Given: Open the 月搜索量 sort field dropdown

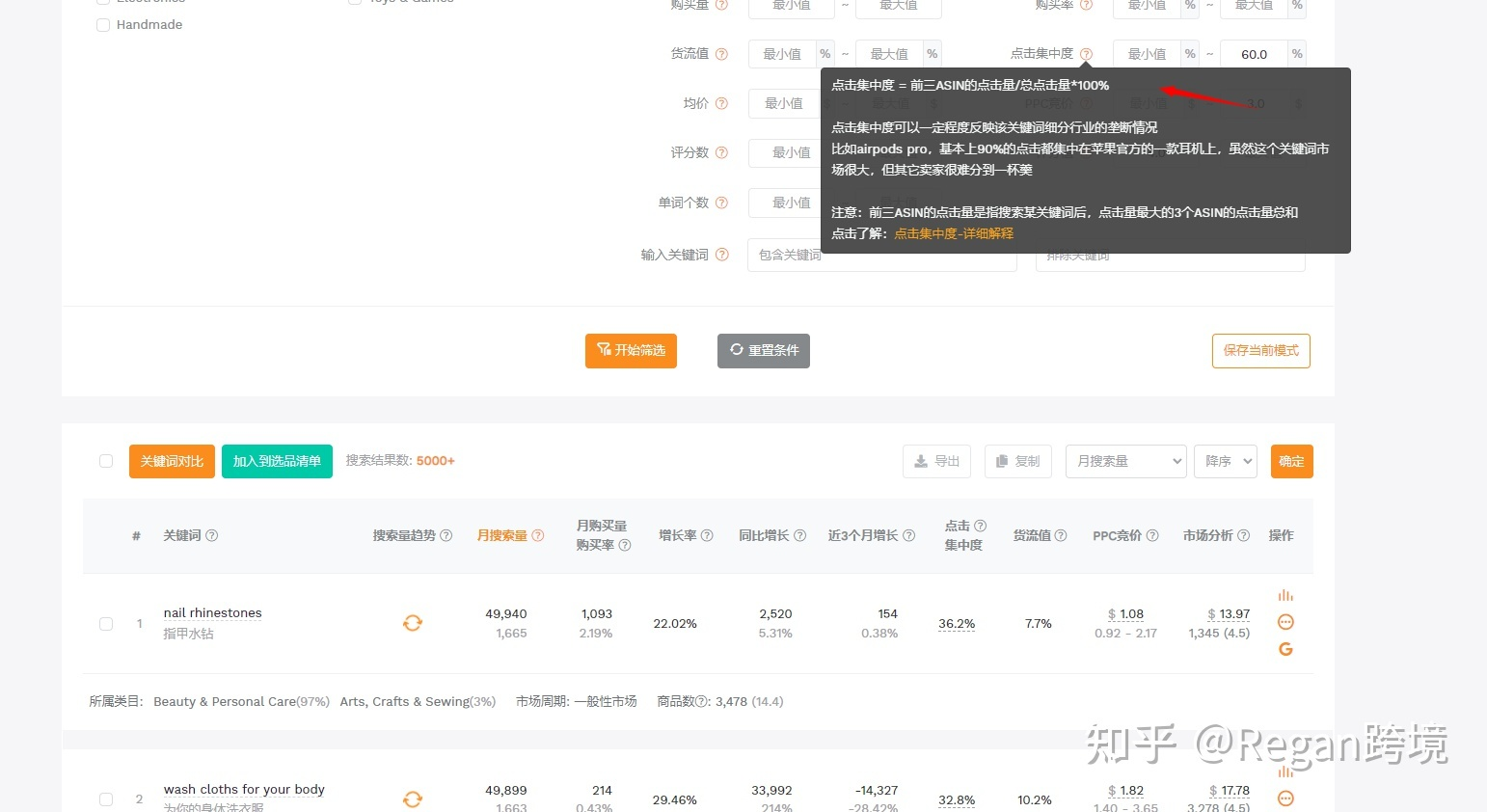Looking at the screenshot, I should tap(1125, 461).
